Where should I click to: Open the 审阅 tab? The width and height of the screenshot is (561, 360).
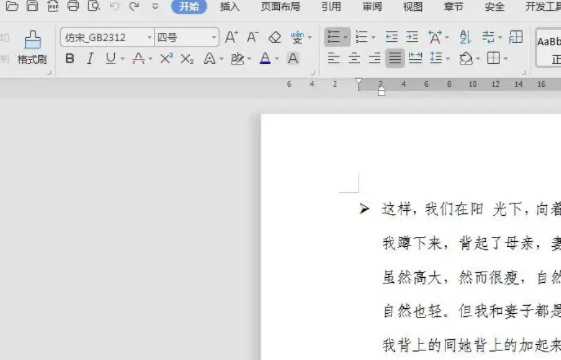point(372,6)
